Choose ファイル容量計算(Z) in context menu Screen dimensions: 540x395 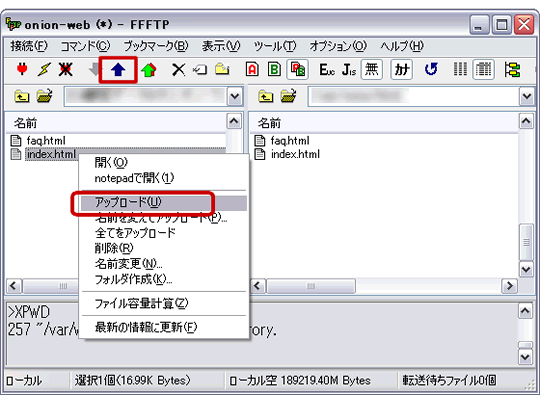pos(164,303)
